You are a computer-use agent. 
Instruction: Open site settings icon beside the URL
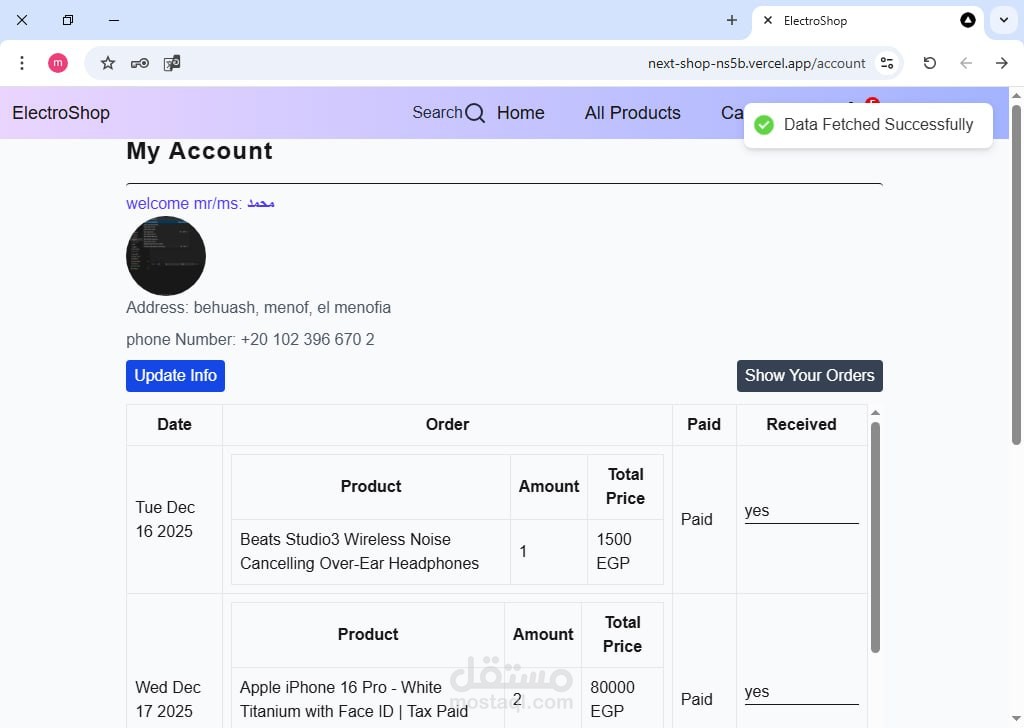click(887, 63)
